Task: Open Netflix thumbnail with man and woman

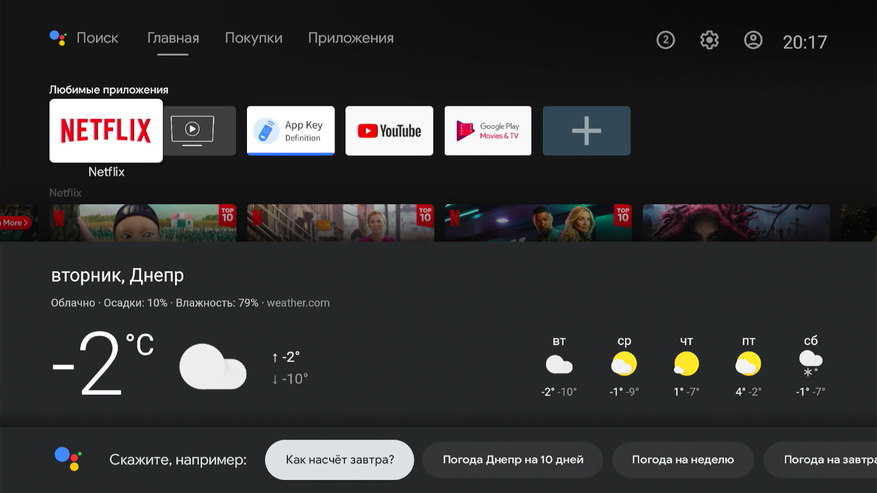Action: pos(539,223)
